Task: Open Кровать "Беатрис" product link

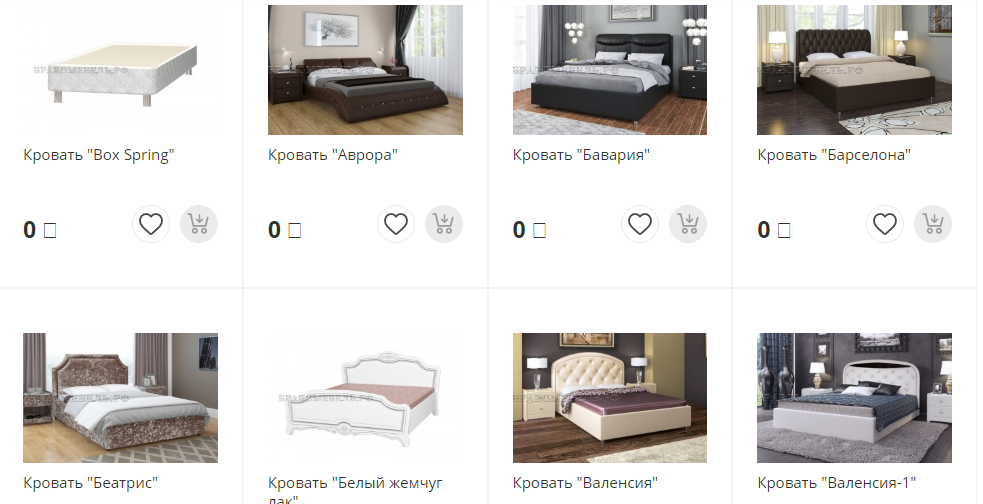Action: coord(90,483)
